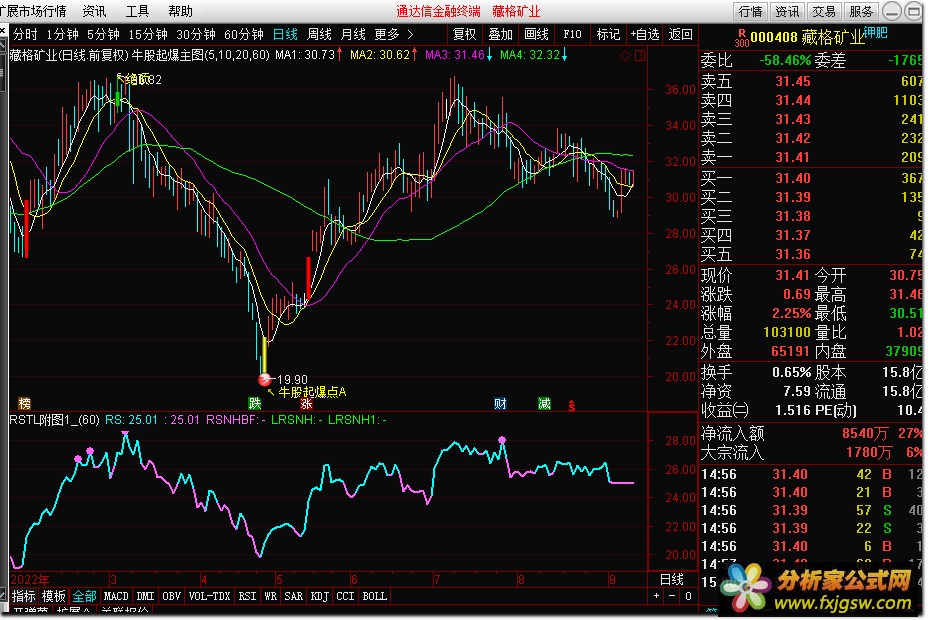Click main chart indicator title 牛股起爆主图
The height and width of the screenshot is (620, 928).
coord(167,55)
